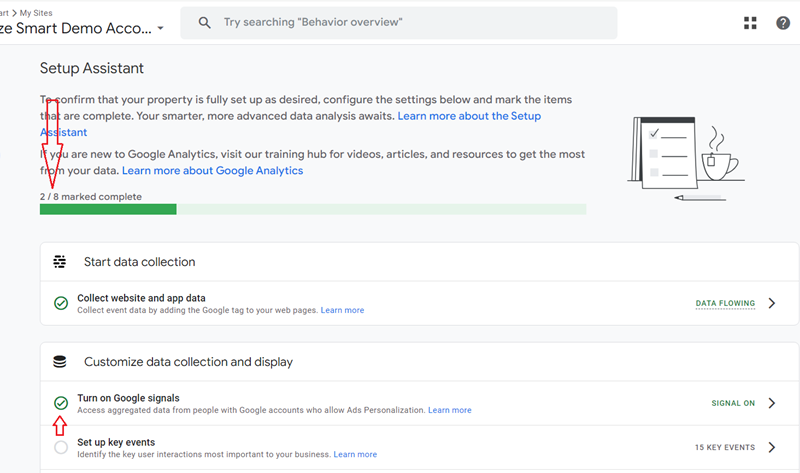800x473 pixels.
Task: Click the SIGNAL ON status label
Action: tap(733, 403)
